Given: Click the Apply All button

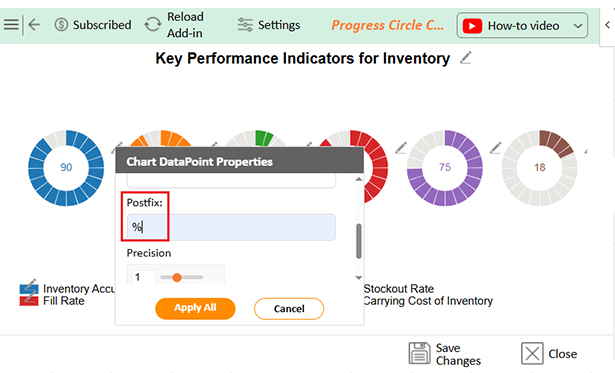Looking at the screenshot, I should pyautogui.click(x=195, y=308).
